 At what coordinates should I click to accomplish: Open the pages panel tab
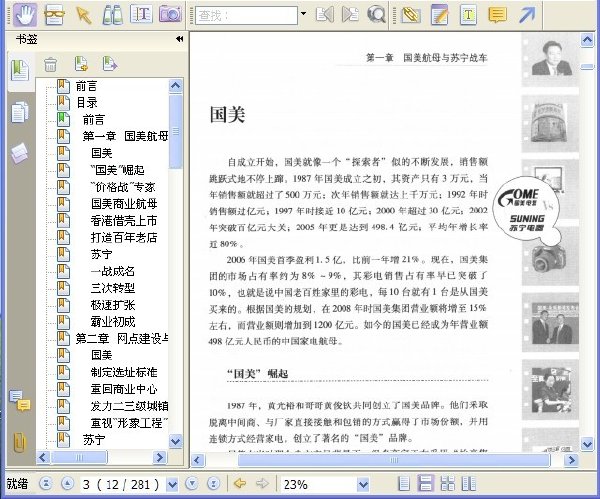tap(20, 112)
